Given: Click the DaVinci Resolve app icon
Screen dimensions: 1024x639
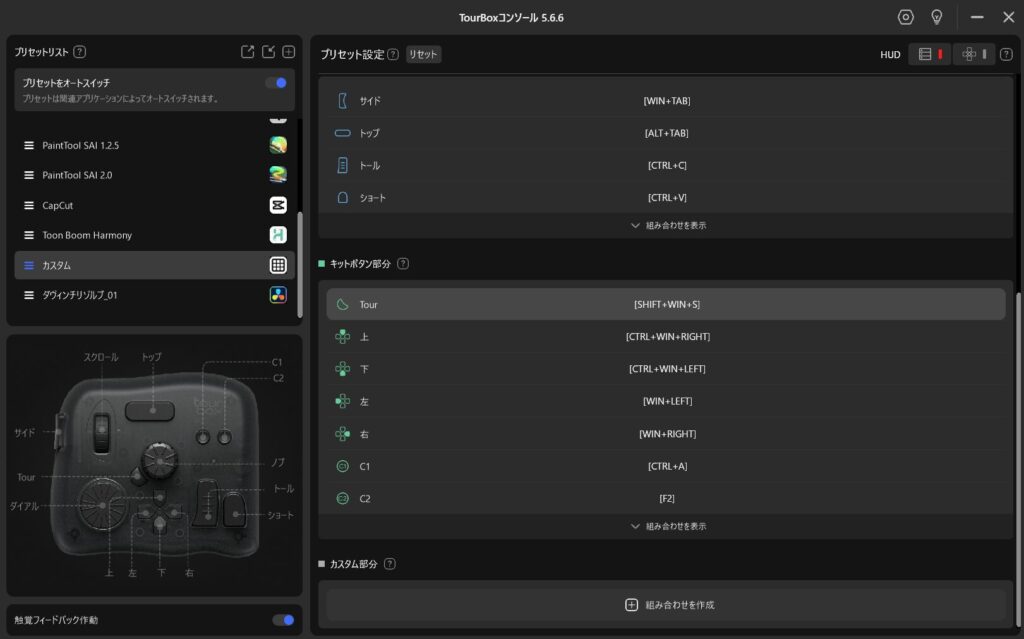Looking at the screenshot, I should [278, 295].
